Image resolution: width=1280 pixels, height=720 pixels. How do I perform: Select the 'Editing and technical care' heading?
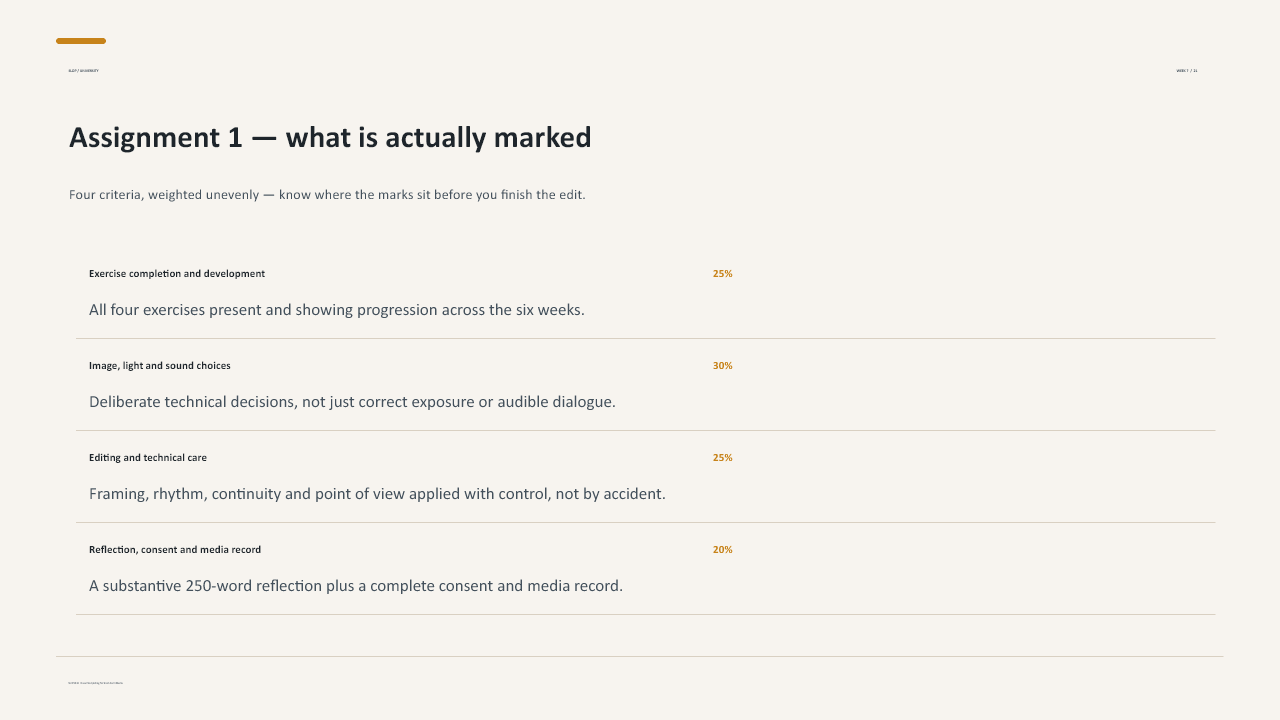coord(148,457)
